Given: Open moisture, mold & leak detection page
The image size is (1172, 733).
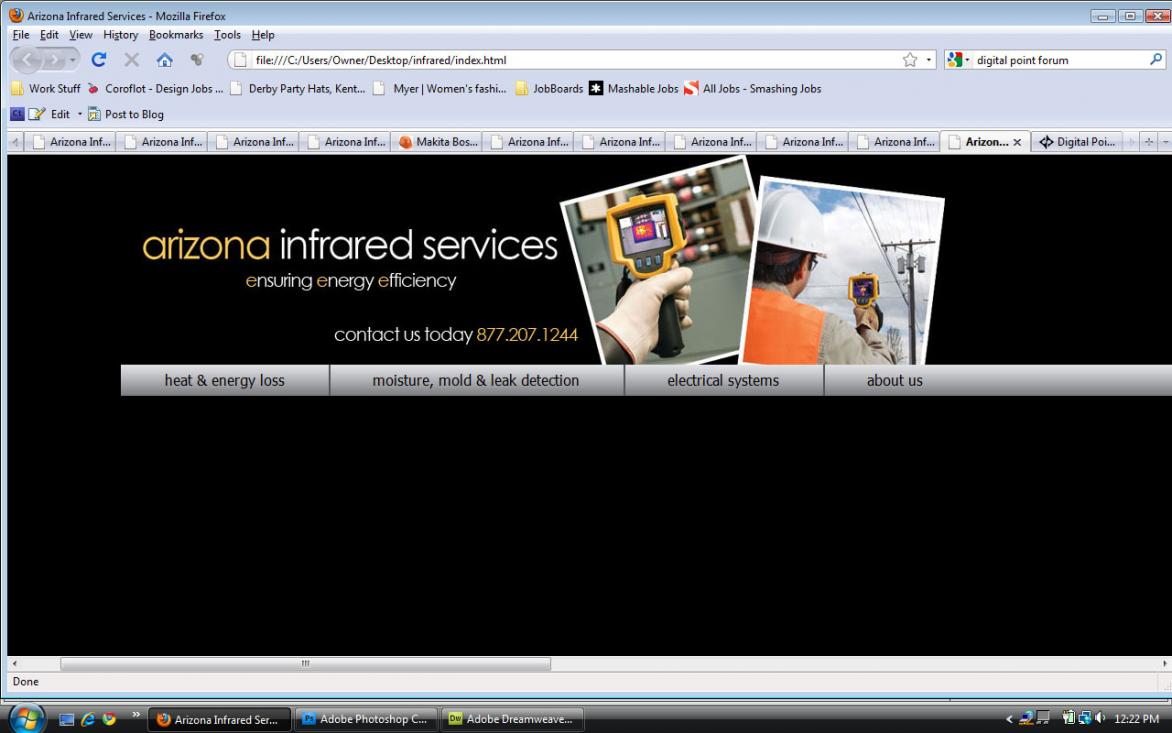Looking at the screenshot, I should [x=476, y=380].
